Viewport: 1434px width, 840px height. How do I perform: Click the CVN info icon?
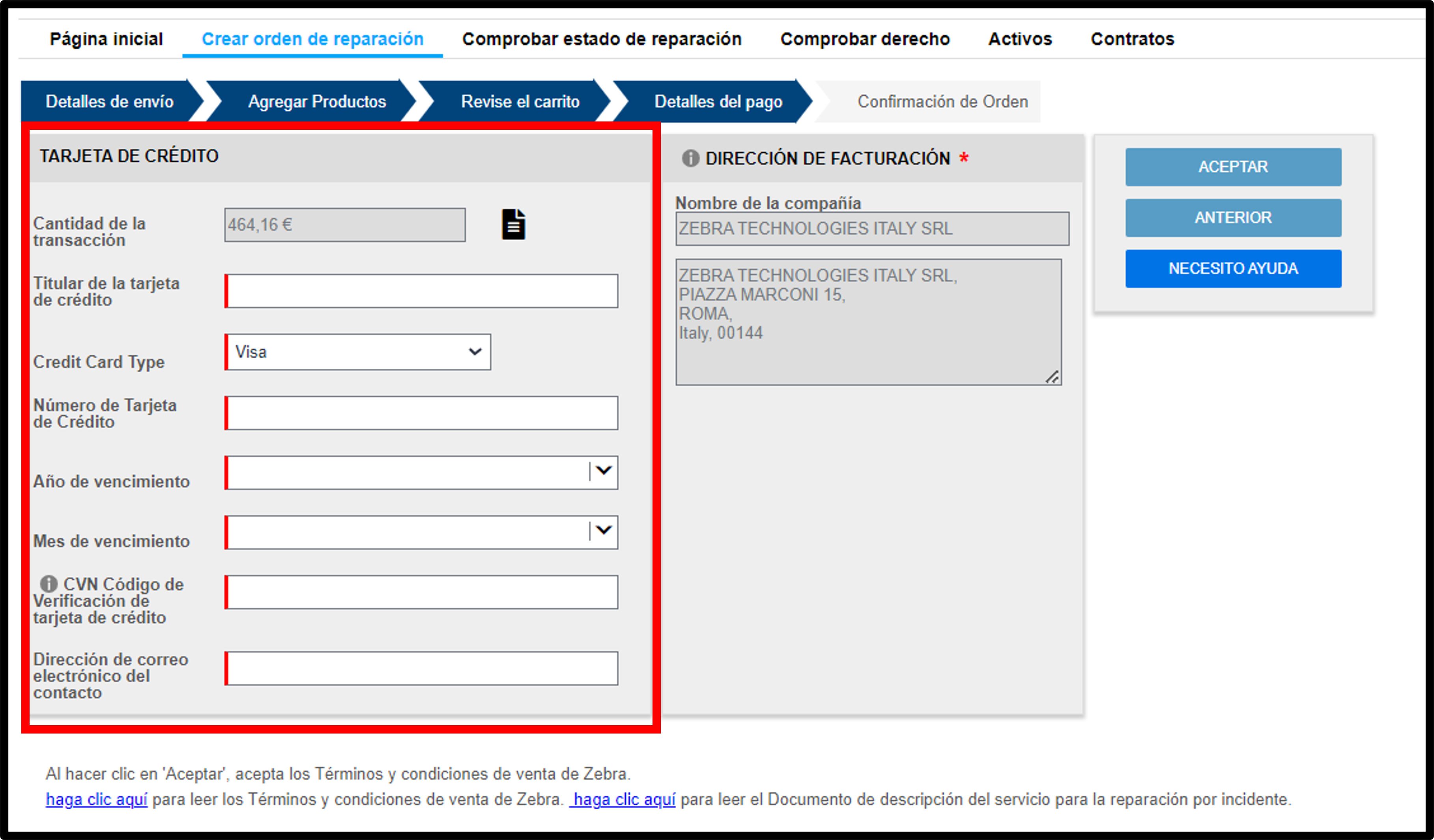49,584
